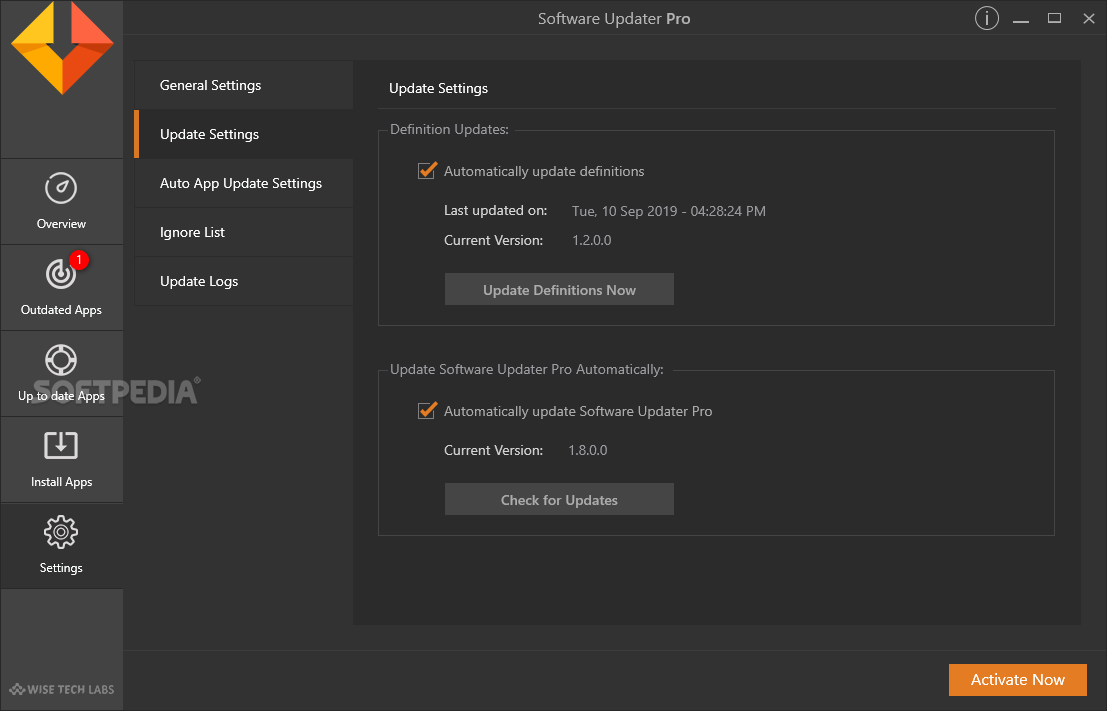Close the Software Updater Pro window

(x=1089, y=18)
